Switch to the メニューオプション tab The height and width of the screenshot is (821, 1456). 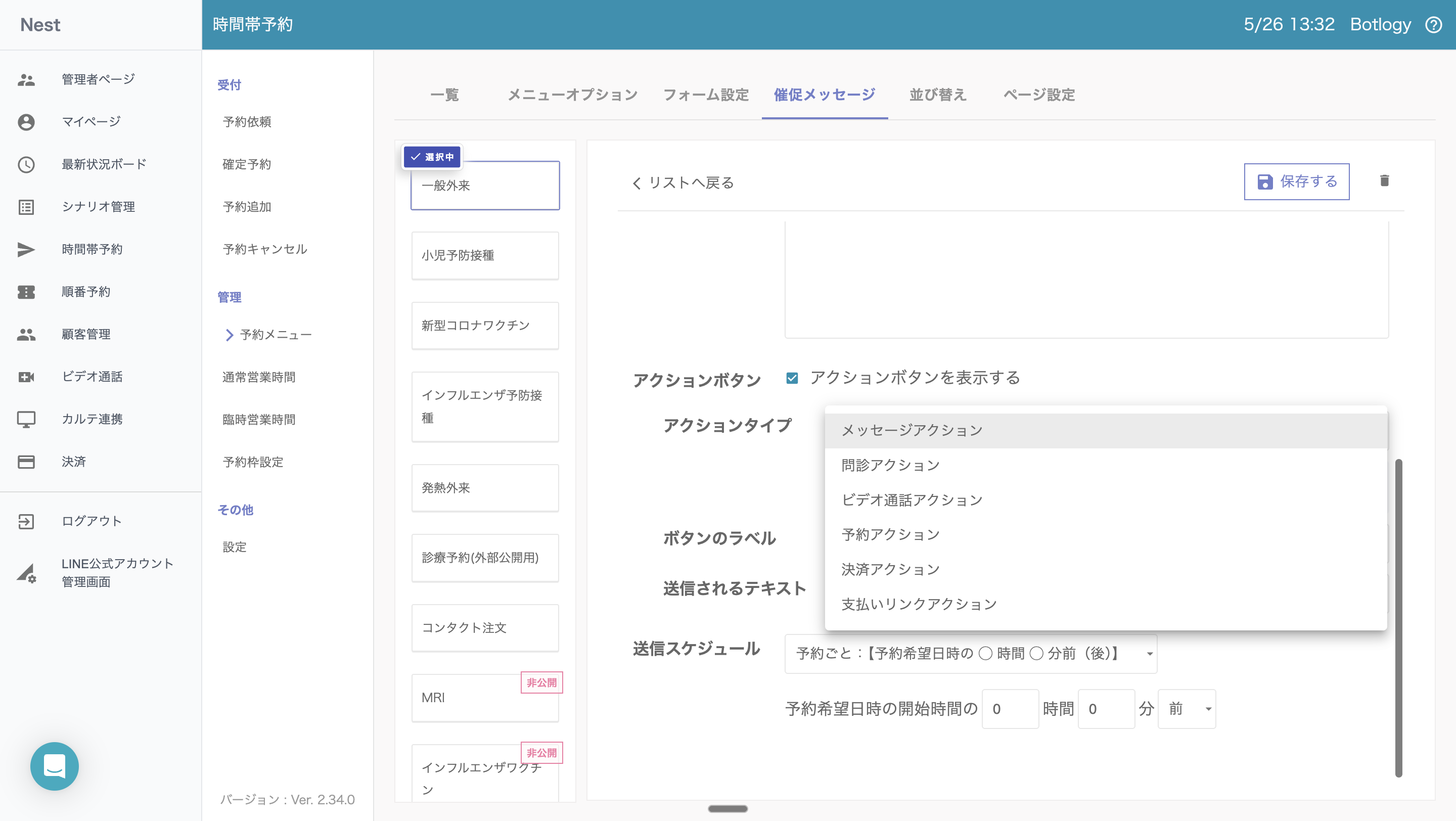click(572, 95)
